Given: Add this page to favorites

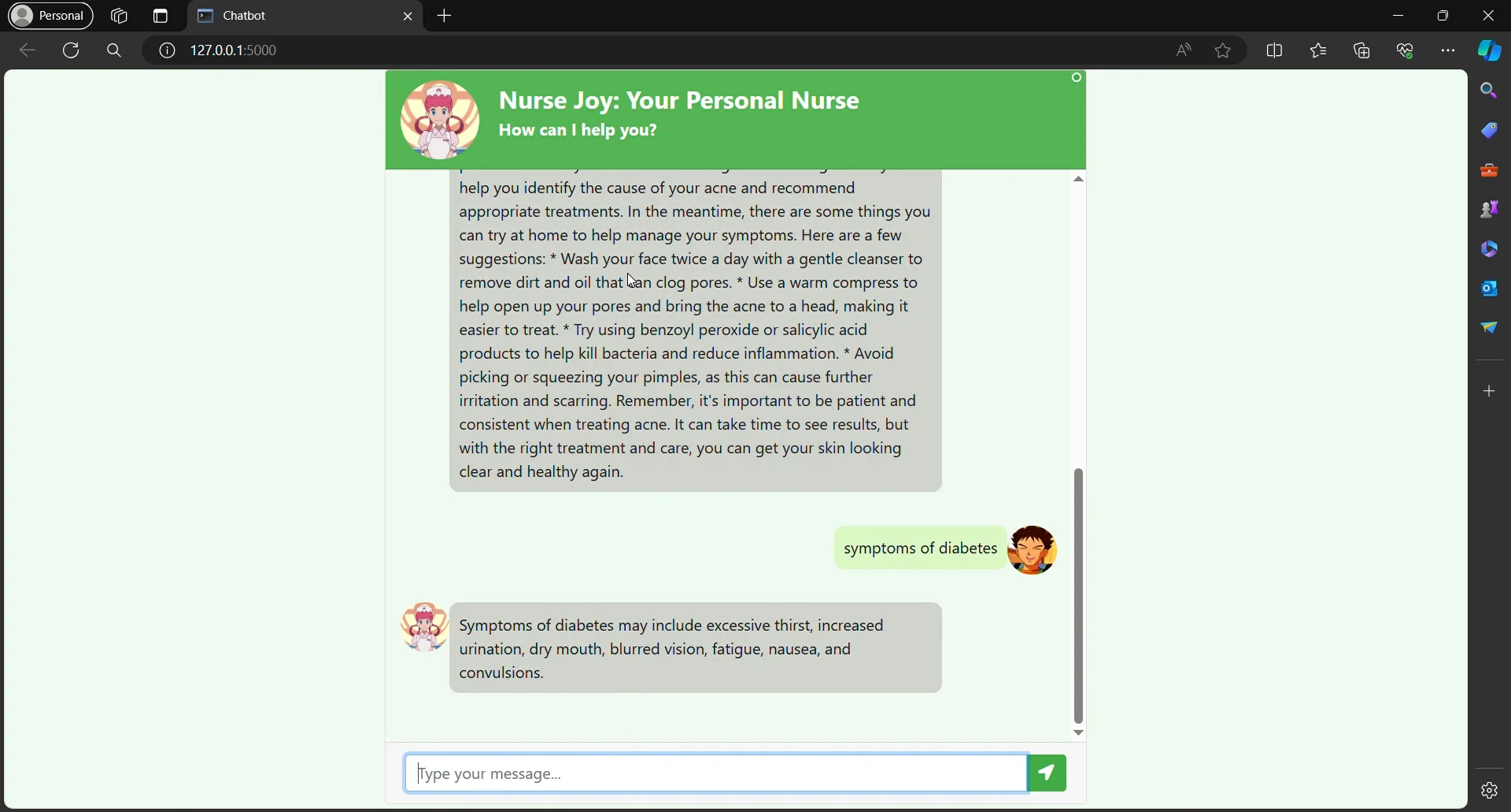Looking at the screenshot, I should point(1224,51).
